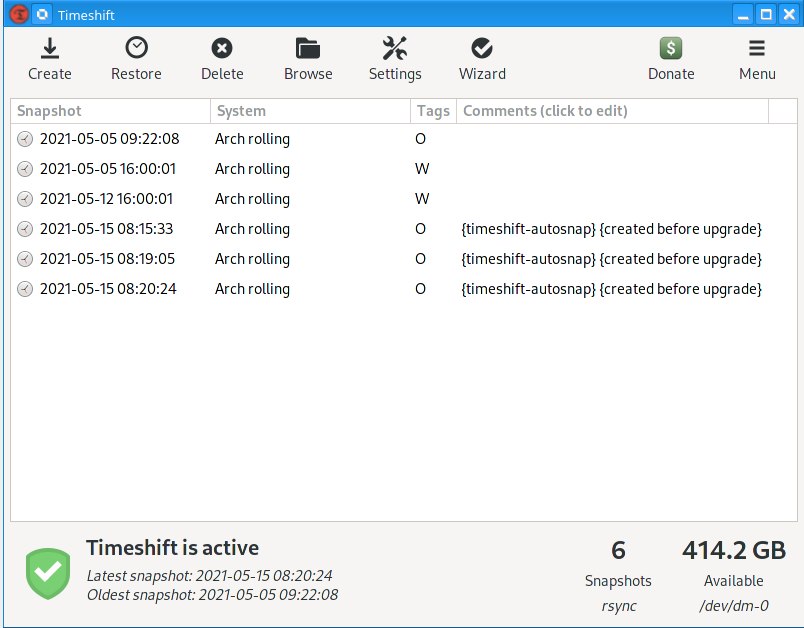
Task: Click the Restore clock icon
Action: click(136, 48)
